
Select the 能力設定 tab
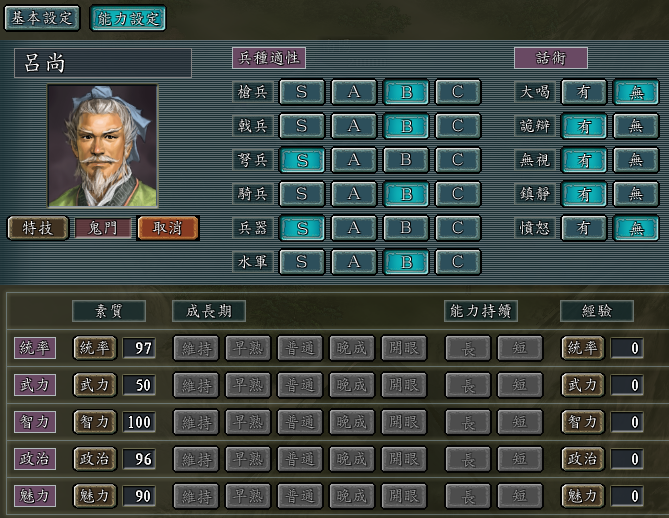(x=128, y=18)
